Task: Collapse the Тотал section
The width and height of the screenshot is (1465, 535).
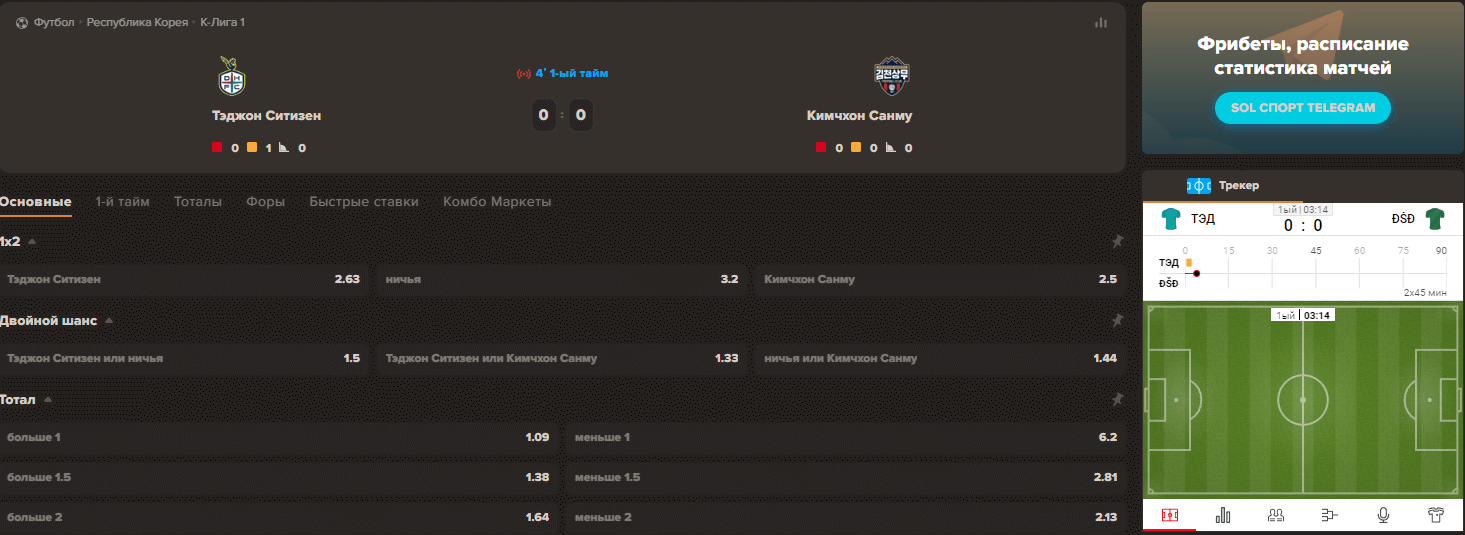Action: coord(48,400)
